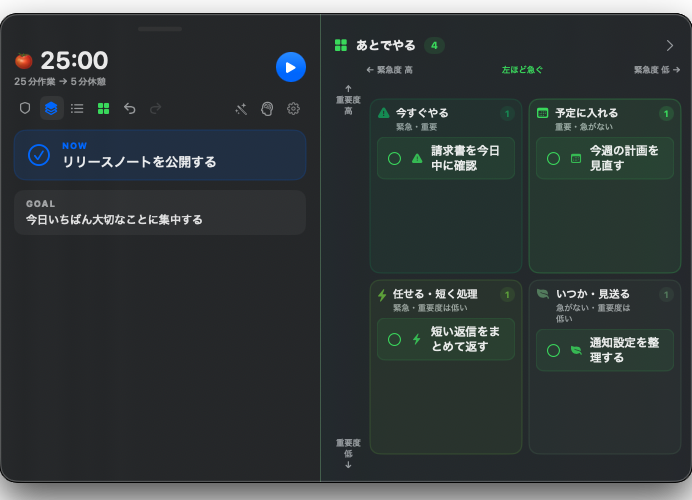The height and width of the screenshot is (500, 692).
Task: Click calendar icon on 今週の計画を見直す card
Action: pyautogui.click(x=576, y=158)
